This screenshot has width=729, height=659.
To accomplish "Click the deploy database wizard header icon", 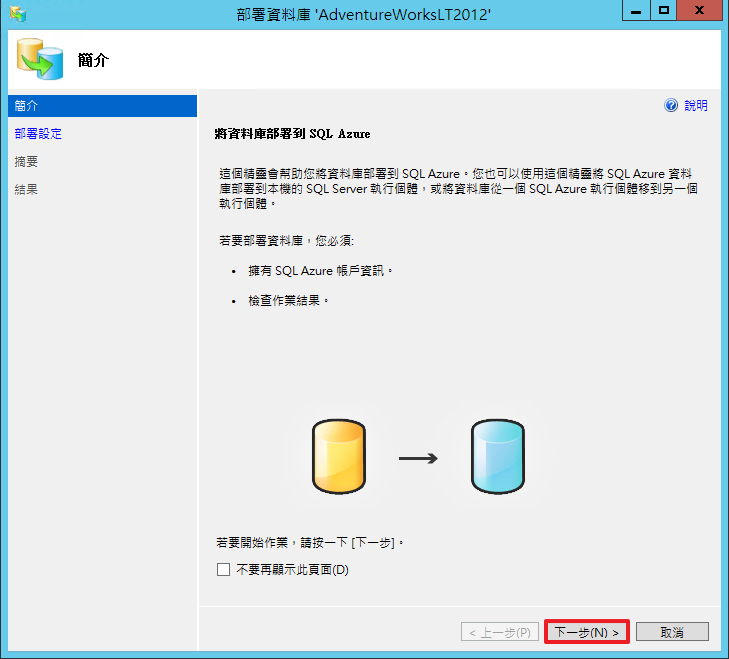I will pyautogui.click(x=40, y=59).
